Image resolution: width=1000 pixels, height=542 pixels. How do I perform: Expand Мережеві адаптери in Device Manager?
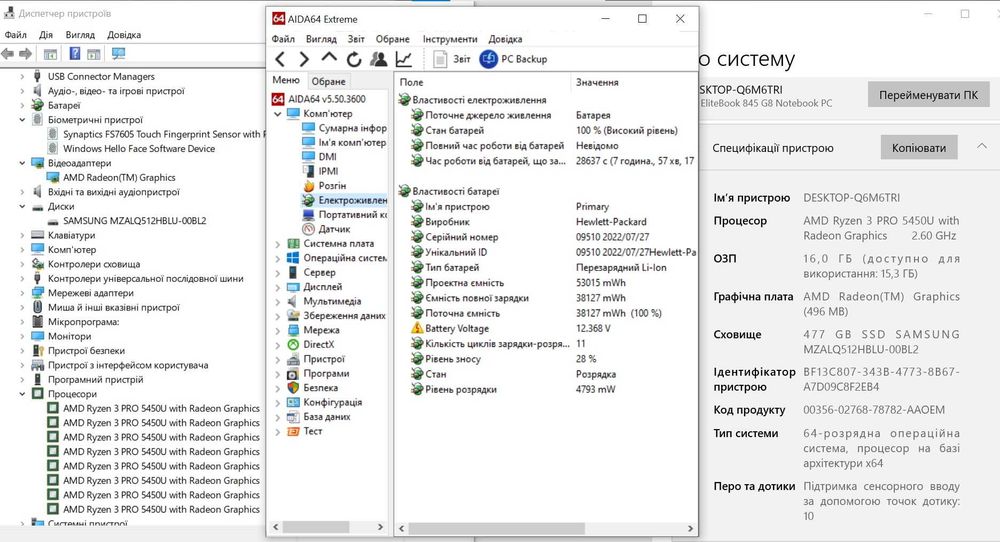point(22,293)
